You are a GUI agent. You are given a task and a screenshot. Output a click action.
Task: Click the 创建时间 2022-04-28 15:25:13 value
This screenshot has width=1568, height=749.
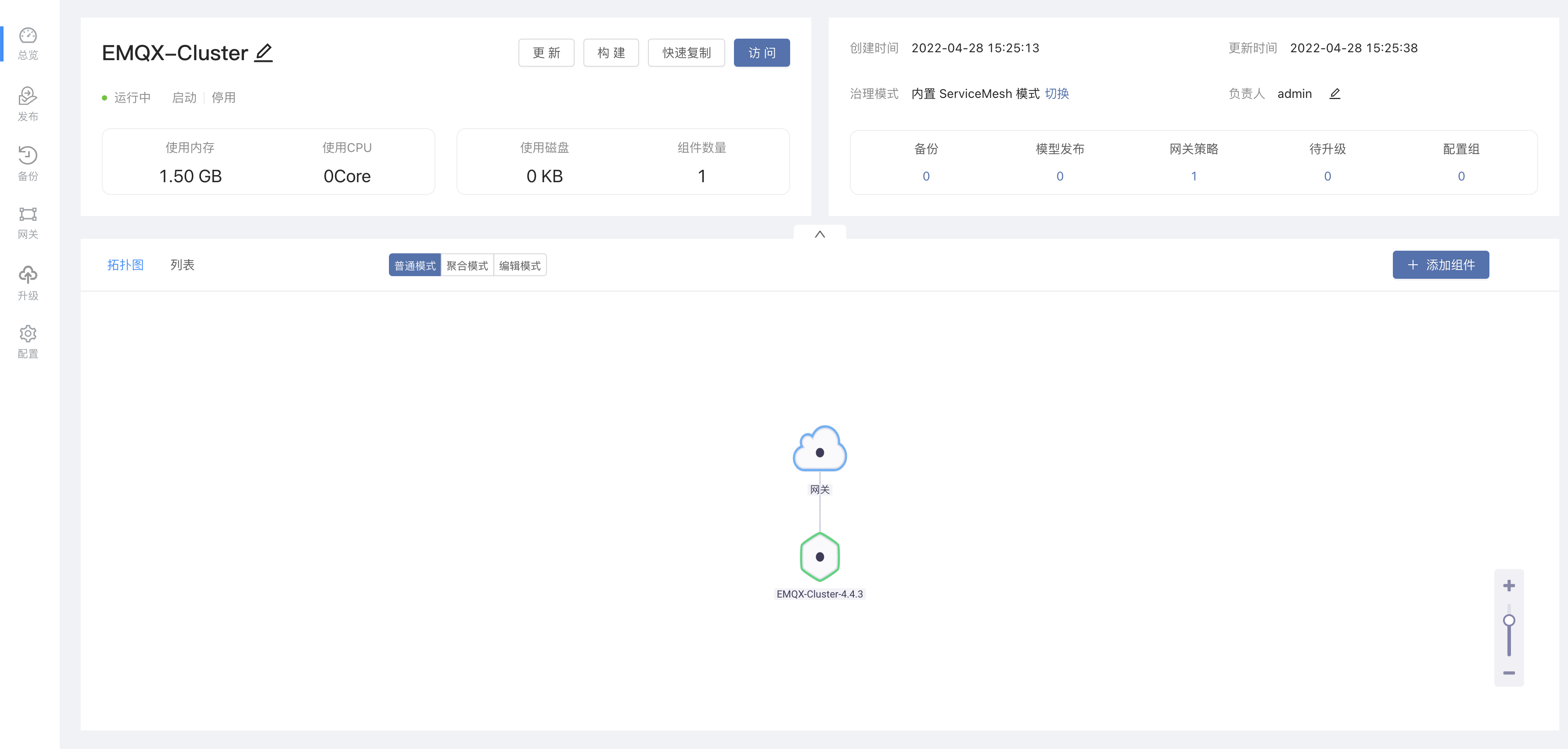(975, 48)
